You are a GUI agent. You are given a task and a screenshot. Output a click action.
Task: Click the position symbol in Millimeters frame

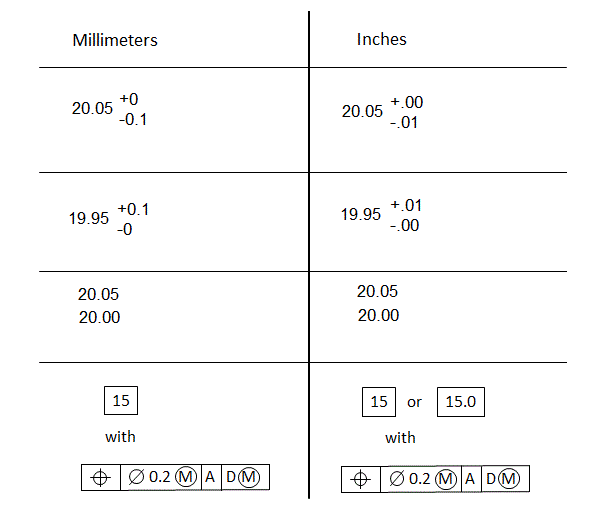100,478
